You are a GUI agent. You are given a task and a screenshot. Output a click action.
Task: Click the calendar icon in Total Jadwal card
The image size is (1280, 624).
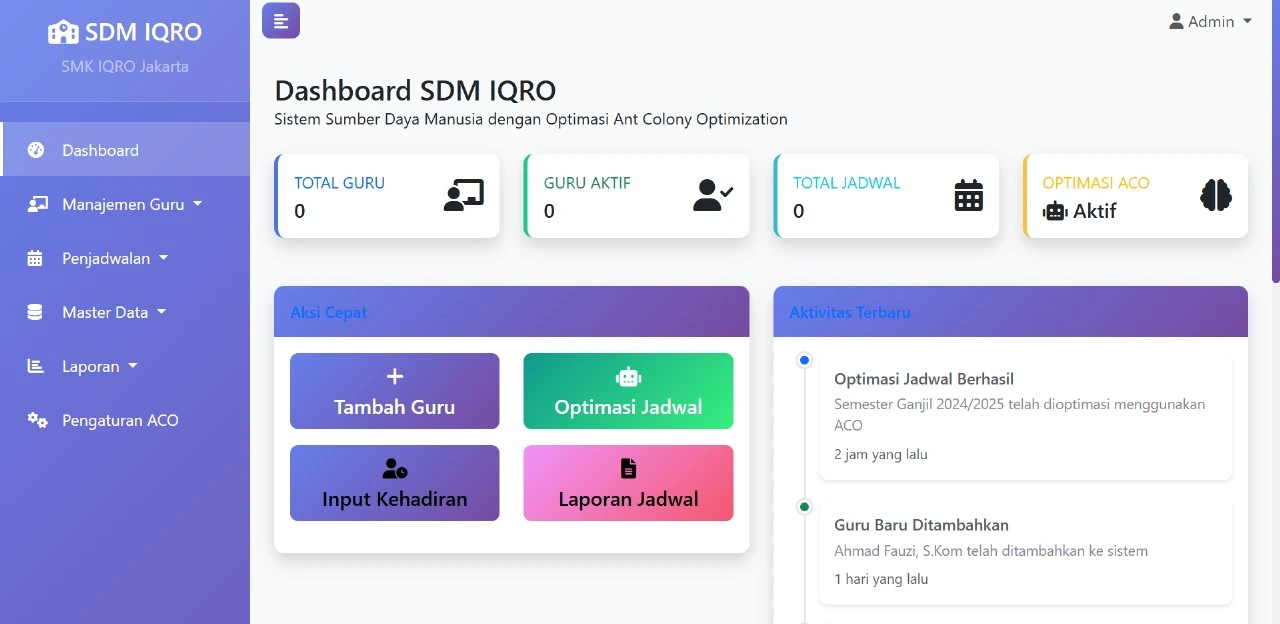click(x=968, y=195)
